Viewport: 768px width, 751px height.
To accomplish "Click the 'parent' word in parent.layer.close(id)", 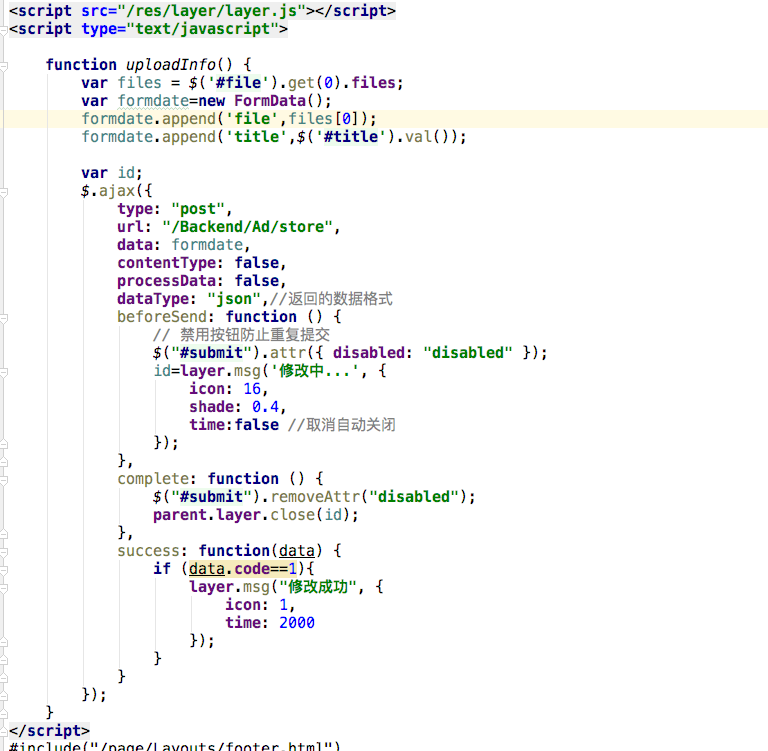I will [x=180, y=515].
